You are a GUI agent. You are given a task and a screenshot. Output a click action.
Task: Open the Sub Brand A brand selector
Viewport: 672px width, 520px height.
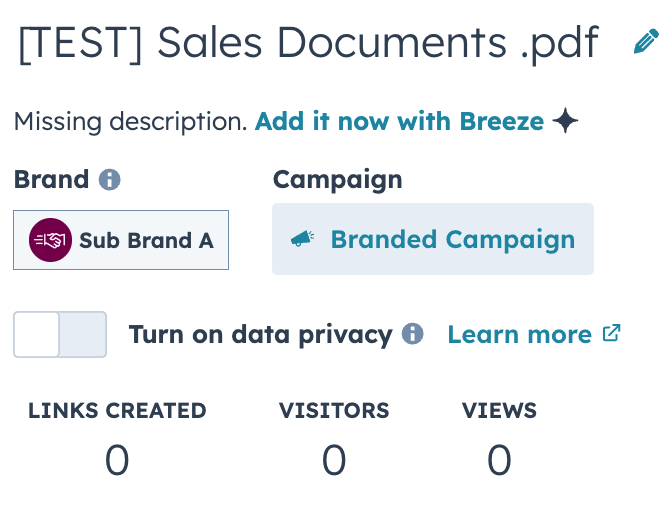tap(121, 240)
